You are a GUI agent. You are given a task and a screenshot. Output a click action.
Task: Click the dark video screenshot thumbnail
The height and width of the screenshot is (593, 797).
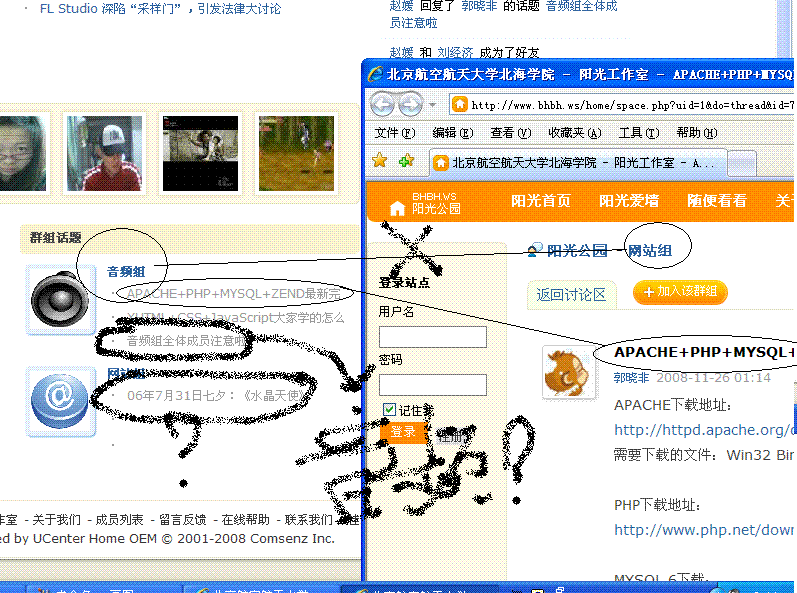(x=200, y=153)
